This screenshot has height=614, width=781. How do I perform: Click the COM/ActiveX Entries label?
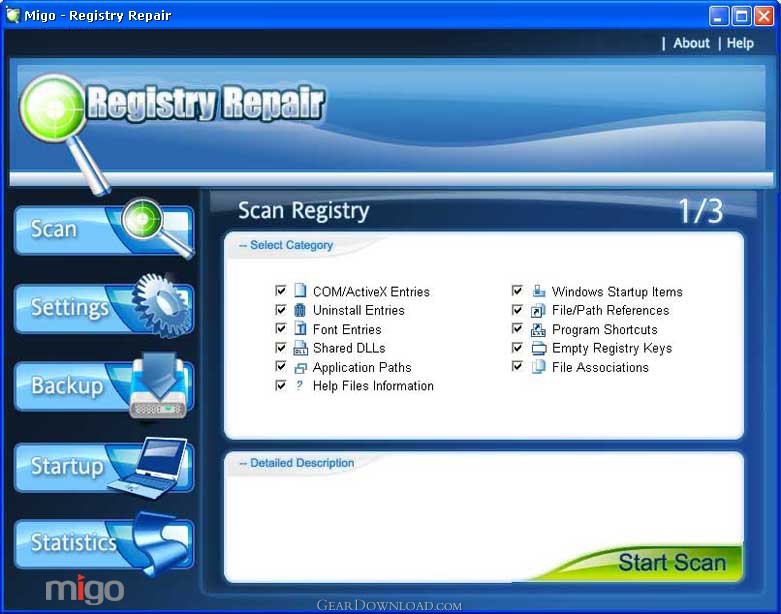pyautogui.click(x=371, y=292)
